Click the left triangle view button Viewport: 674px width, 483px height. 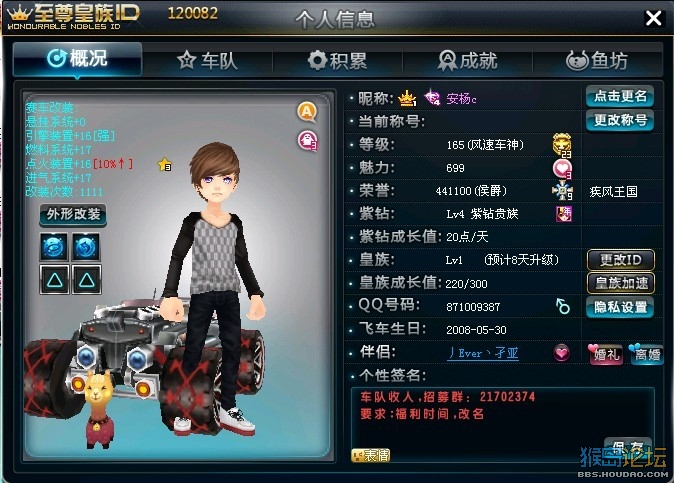pos(54,279)
